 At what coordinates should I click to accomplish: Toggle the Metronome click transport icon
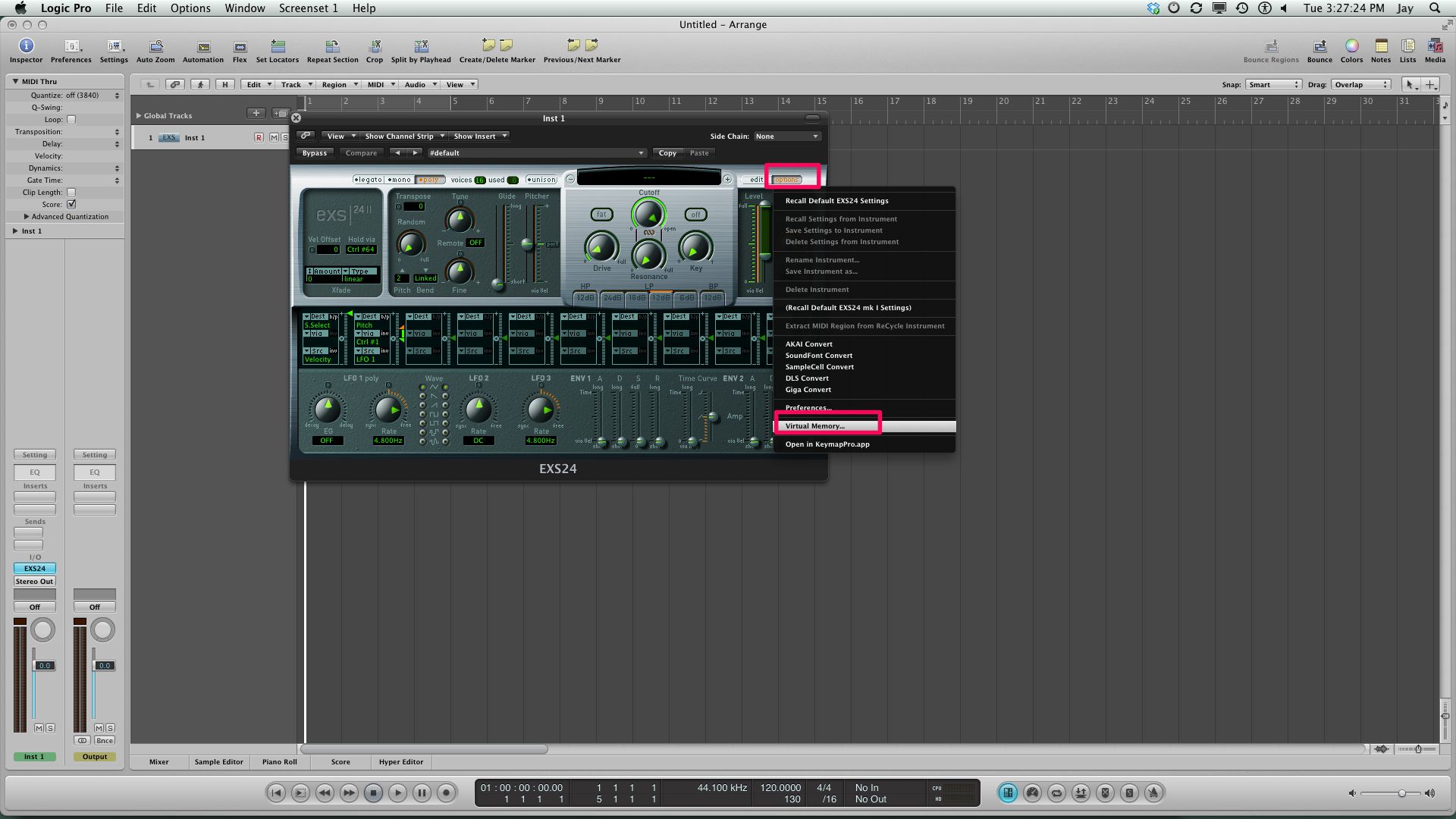1153,792
